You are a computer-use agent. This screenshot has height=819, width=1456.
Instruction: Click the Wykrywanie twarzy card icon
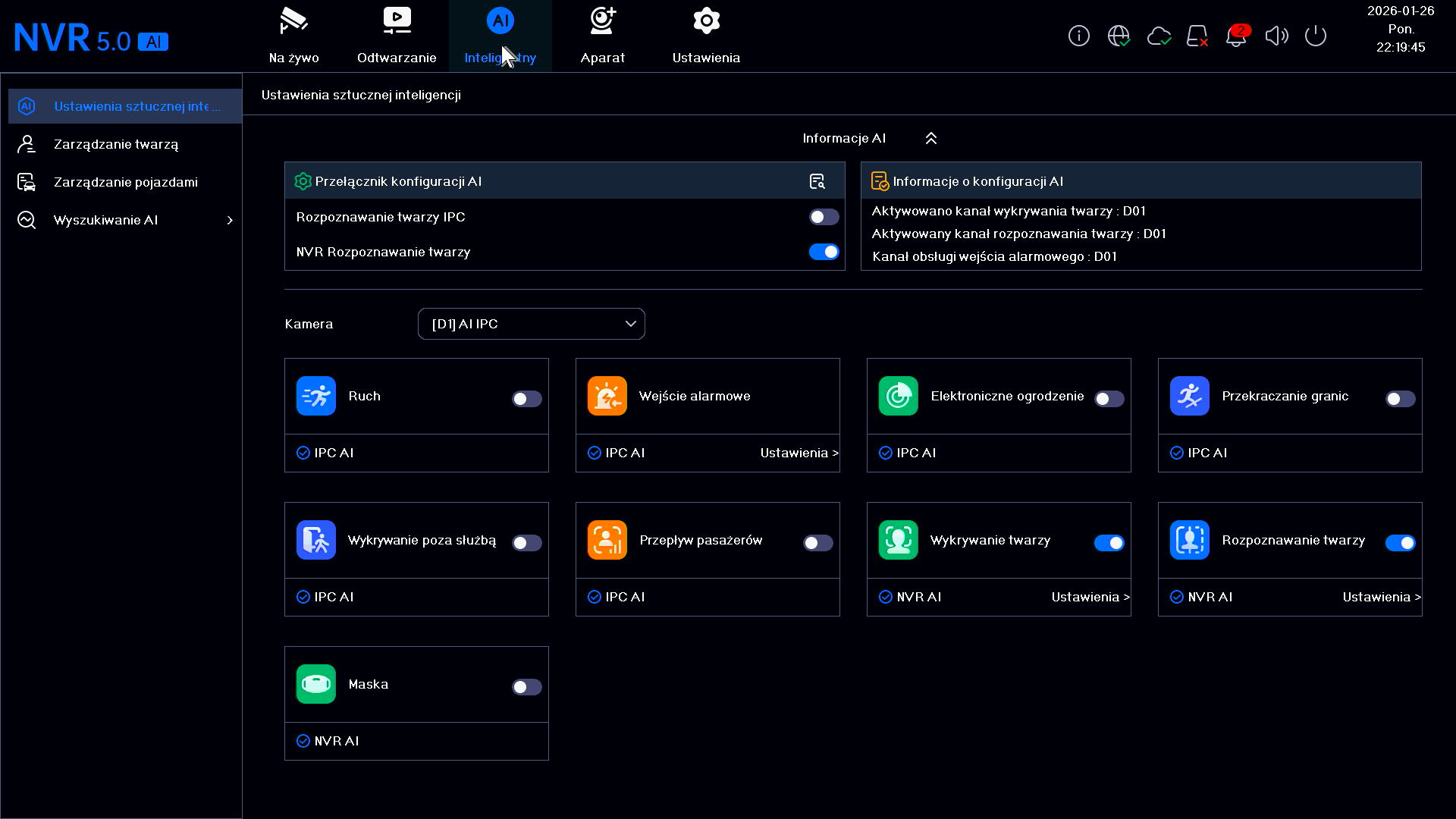[x=899, y=540]
